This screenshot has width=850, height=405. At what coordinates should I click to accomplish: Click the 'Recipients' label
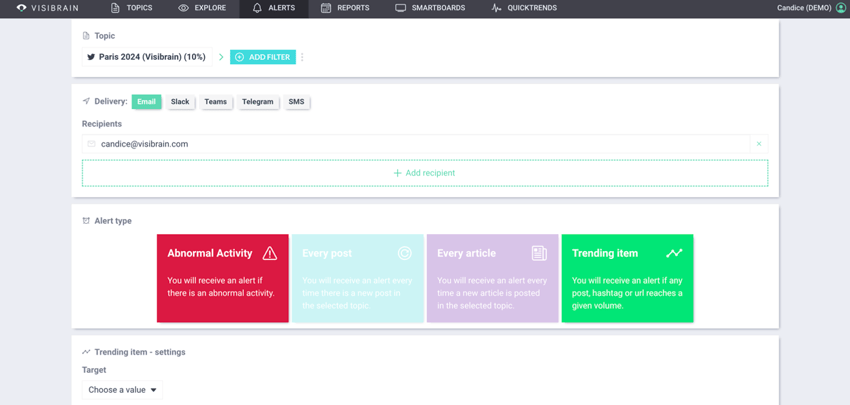pos(102,124)
